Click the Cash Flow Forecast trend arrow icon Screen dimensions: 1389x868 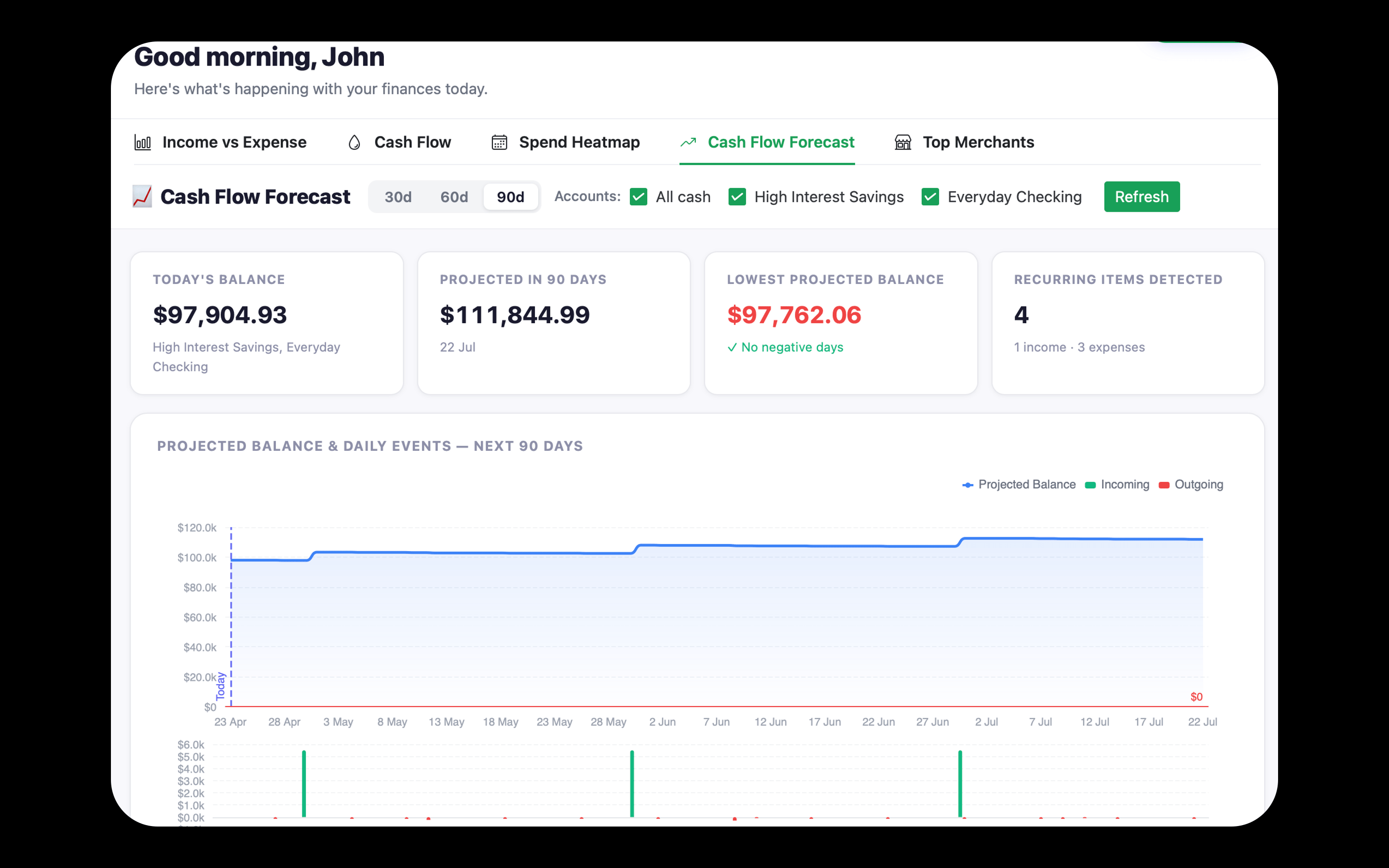point(689,142)
